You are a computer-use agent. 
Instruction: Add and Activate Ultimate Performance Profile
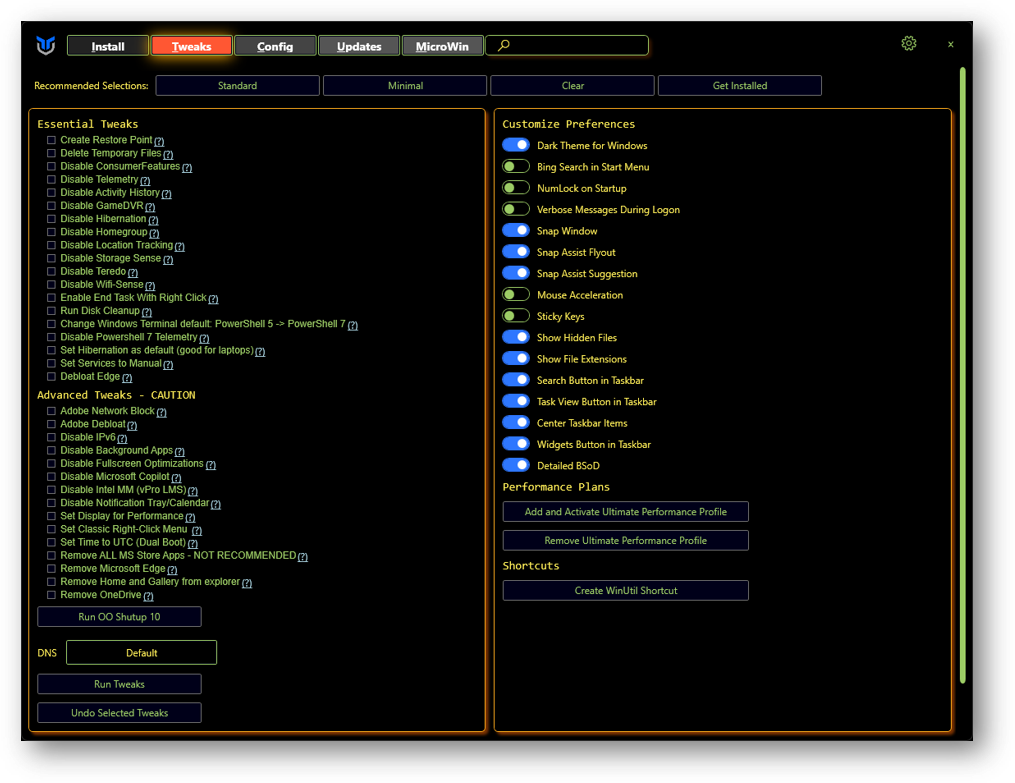(x=625, y=512)
